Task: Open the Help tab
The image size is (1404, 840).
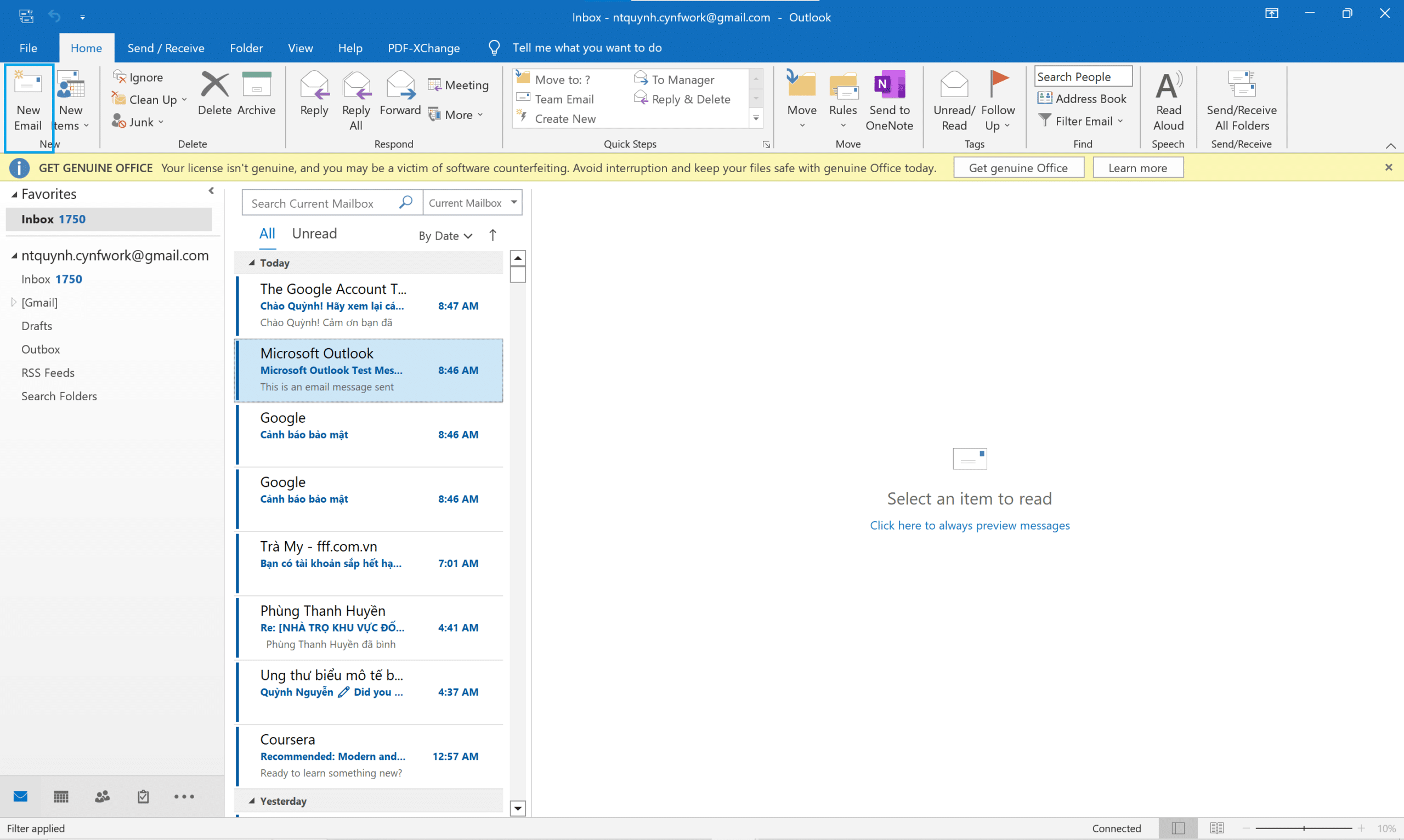Action: 350,48
